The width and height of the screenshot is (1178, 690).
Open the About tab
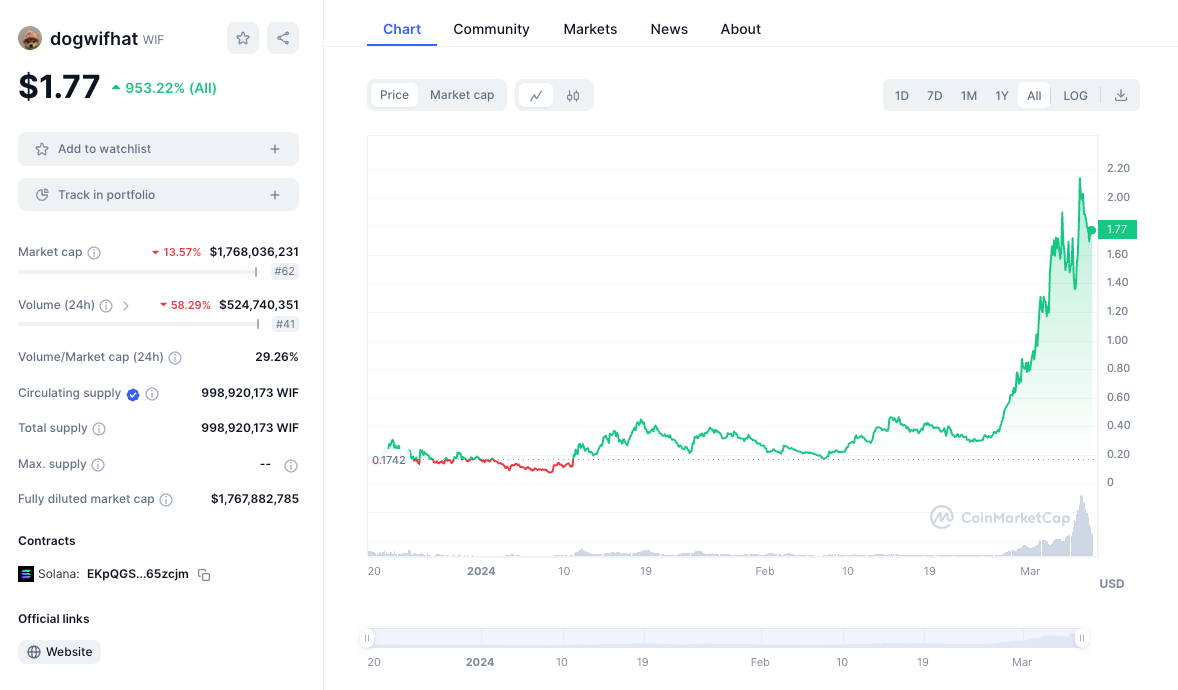[x=741, y=29]
